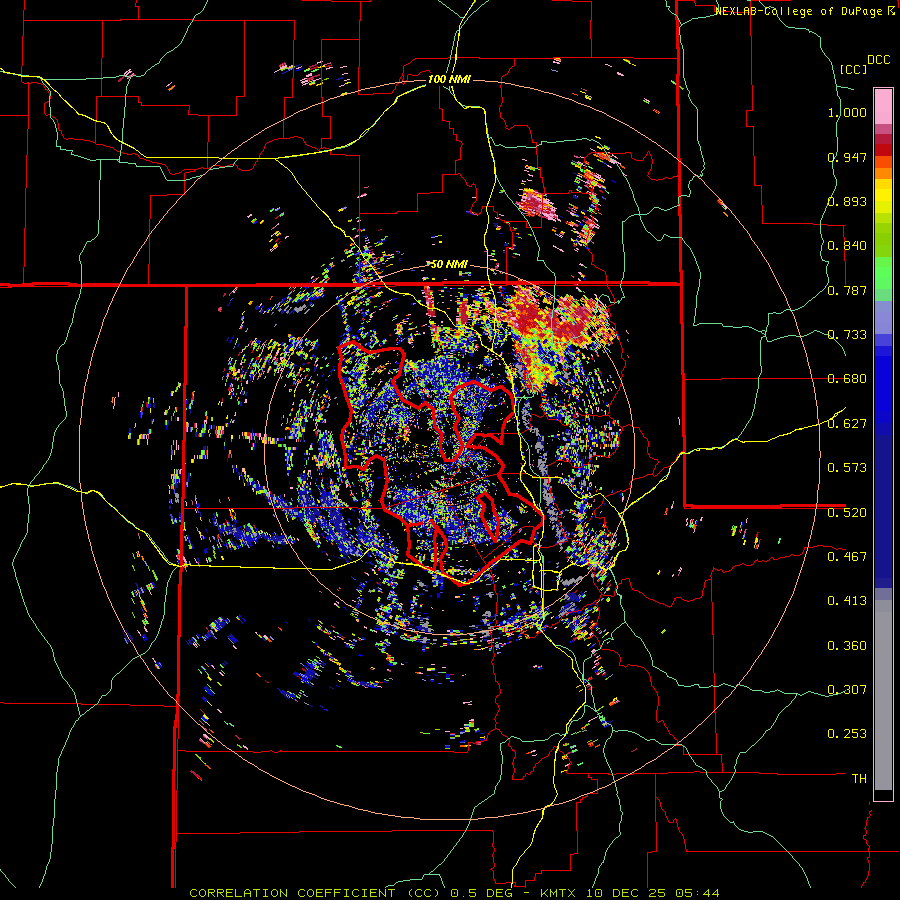The width and height of the screenshot is (900, 900).
Task: Pick the gray lower color bar segment
Action: 883,695
